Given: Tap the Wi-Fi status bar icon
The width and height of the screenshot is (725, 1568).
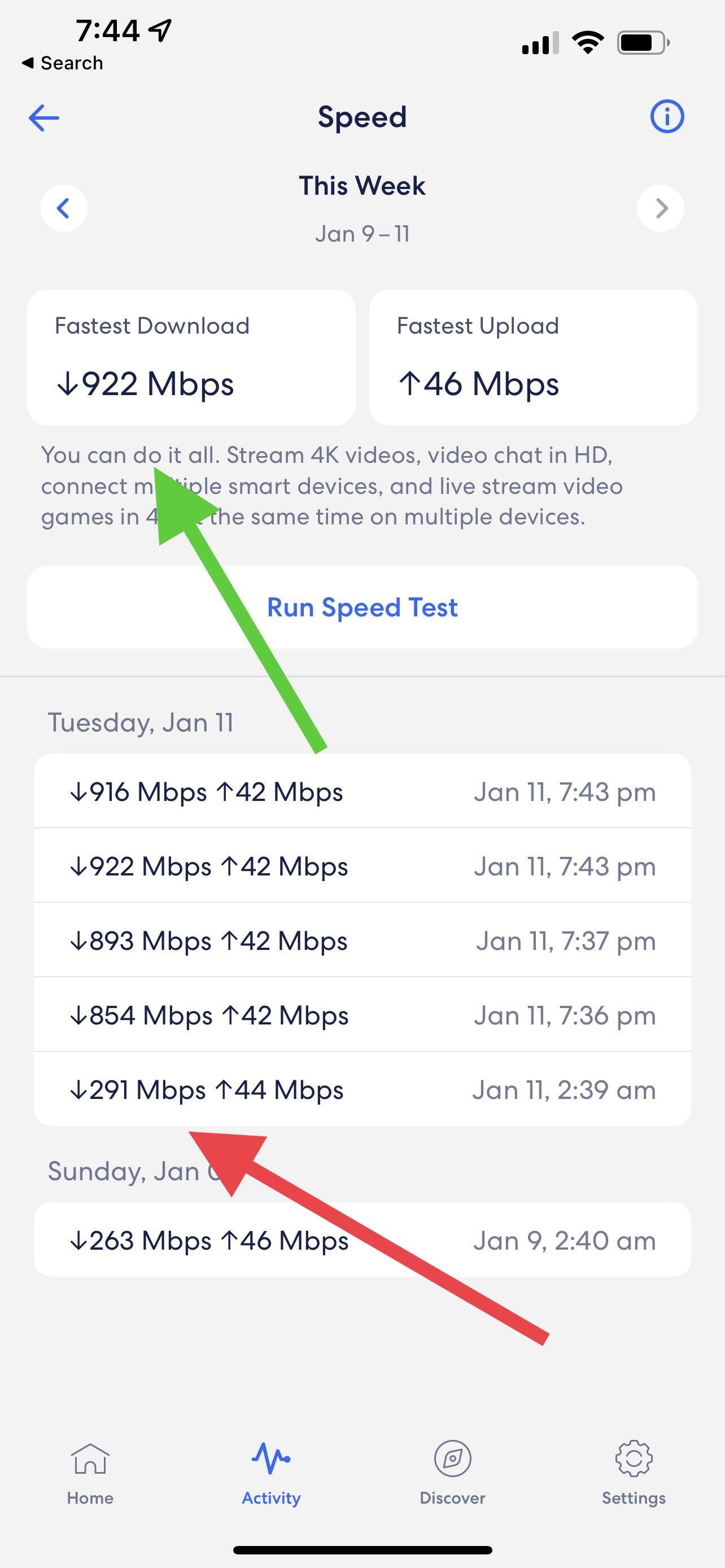Looking at the screenshot, I should coord(587,42).
